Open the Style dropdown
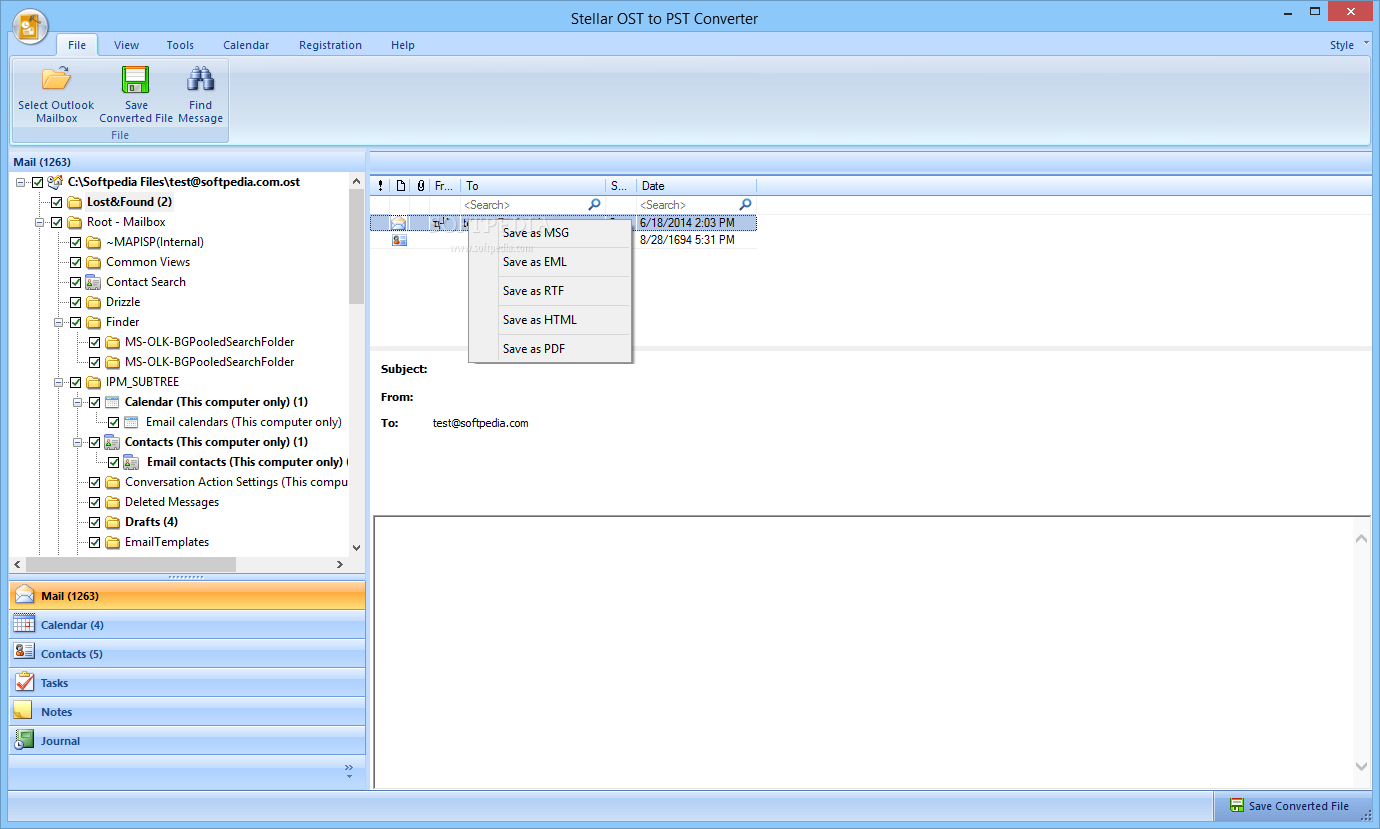This screenshot has width=1380, height=829. pos(1348,45)
